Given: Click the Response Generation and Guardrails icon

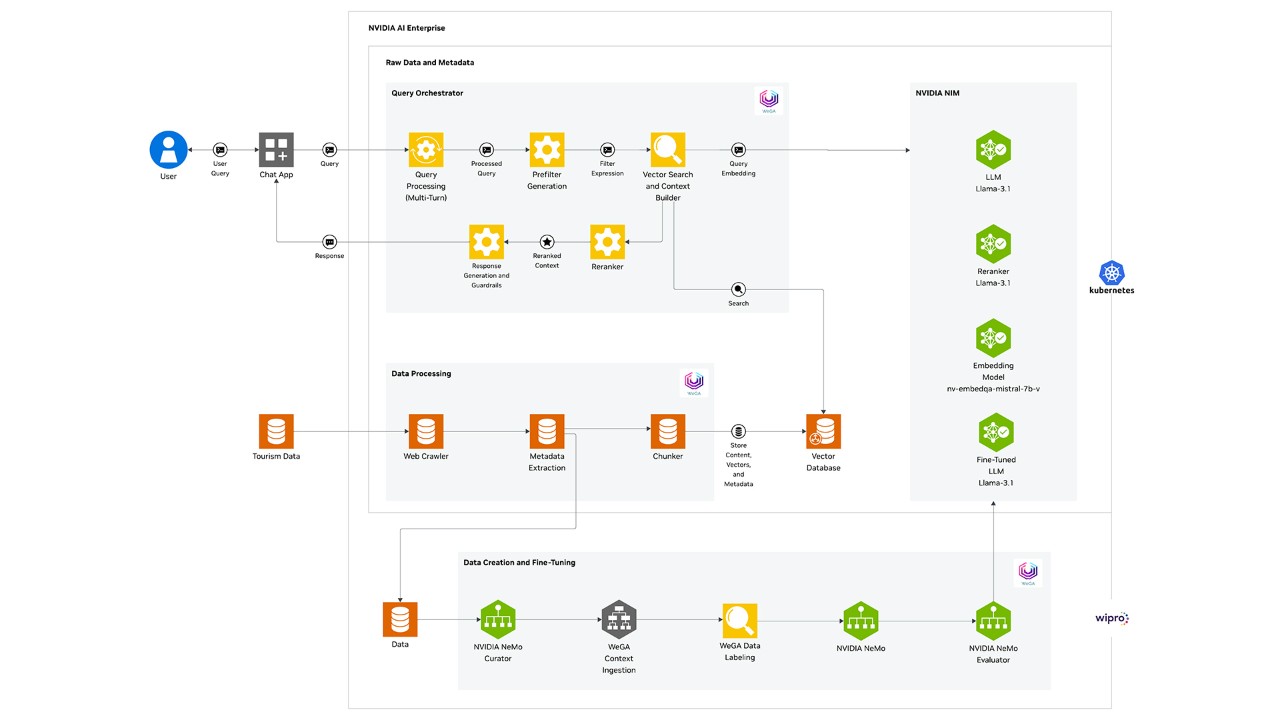Looking at the screenshot, I should point(487,241).
